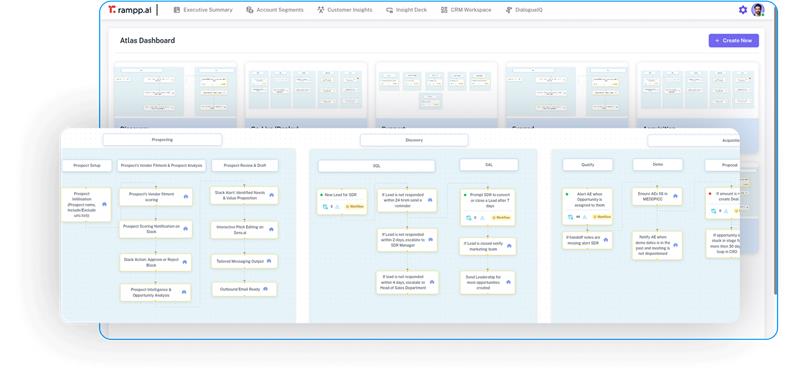The width and height of the screenshot is (800, 383).
Task: Click the Create New button
Action: pyautogui.click(x=734, y=41)
